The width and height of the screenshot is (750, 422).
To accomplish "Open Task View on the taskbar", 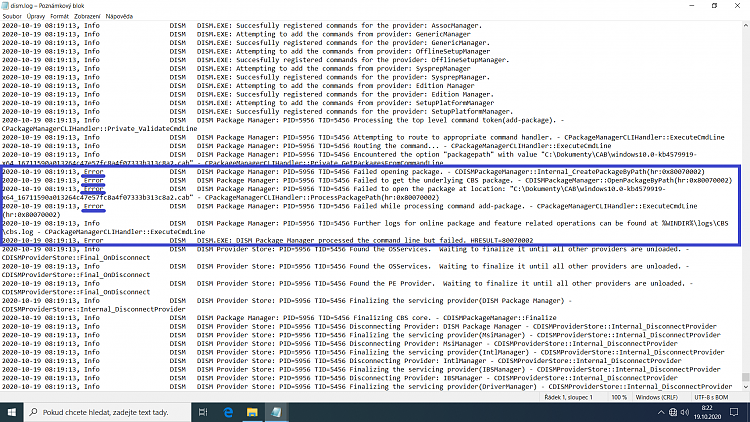I will tap(203, 412).
